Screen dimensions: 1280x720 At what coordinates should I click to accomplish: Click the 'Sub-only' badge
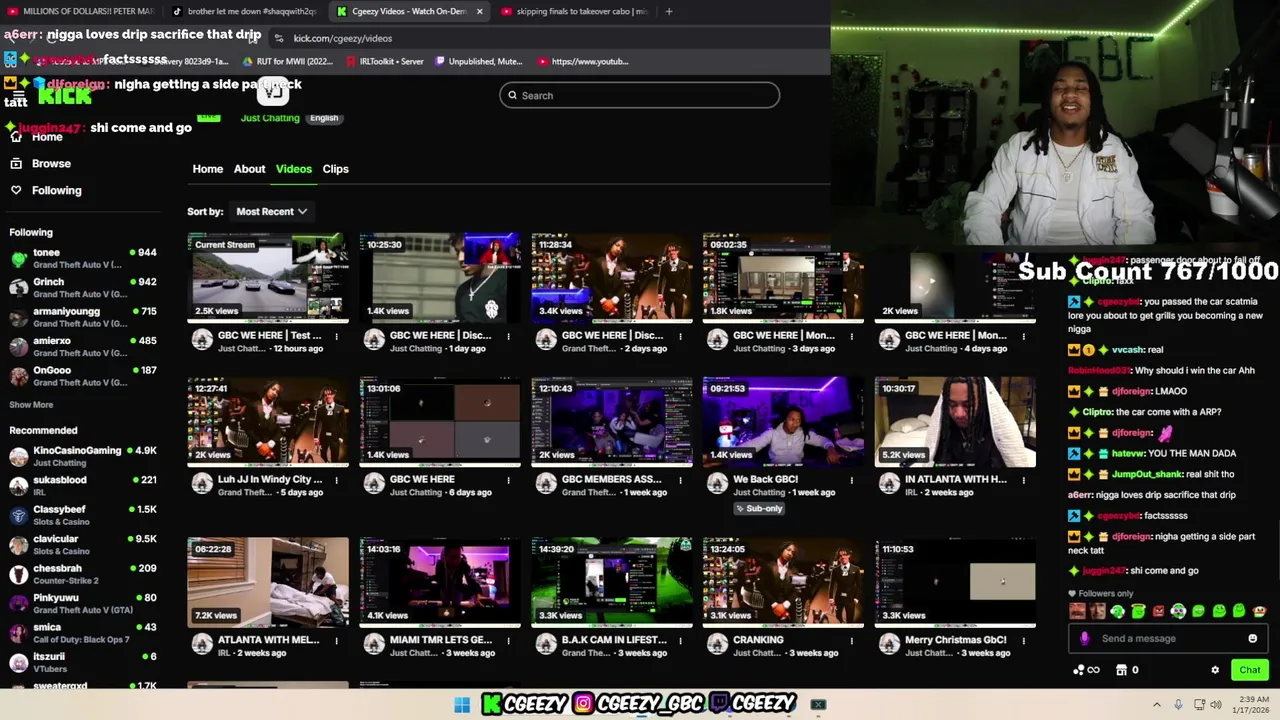click(759, 508)
